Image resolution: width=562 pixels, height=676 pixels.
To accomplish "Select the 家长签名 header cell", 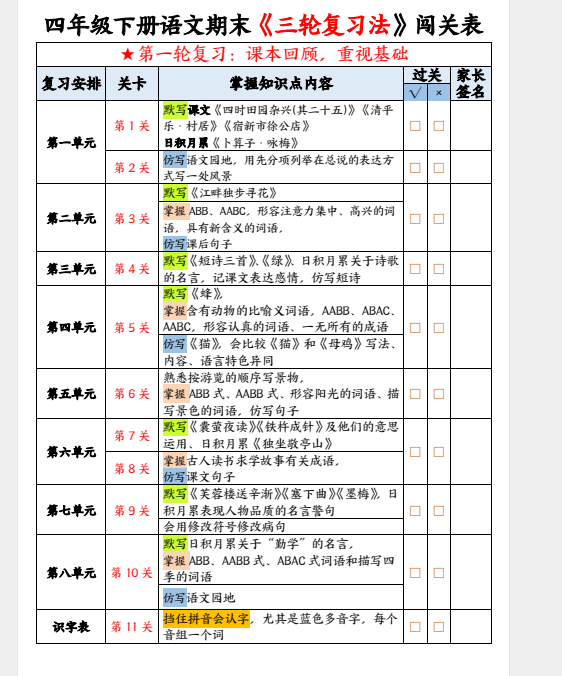I will [471, 84].
